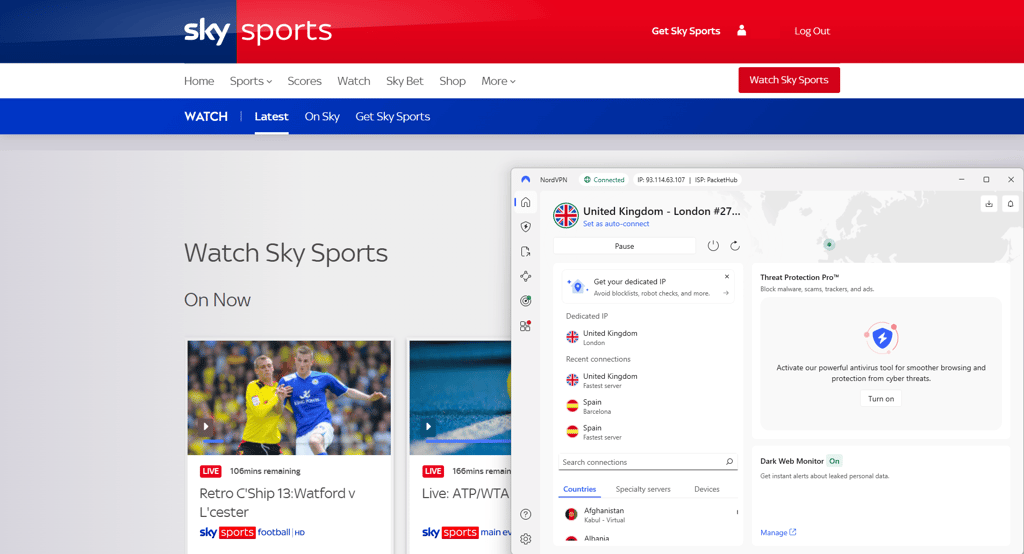Click the IP: 93.114.63.107 label
The image size is (1024, 554).
(x=661, y=180)
